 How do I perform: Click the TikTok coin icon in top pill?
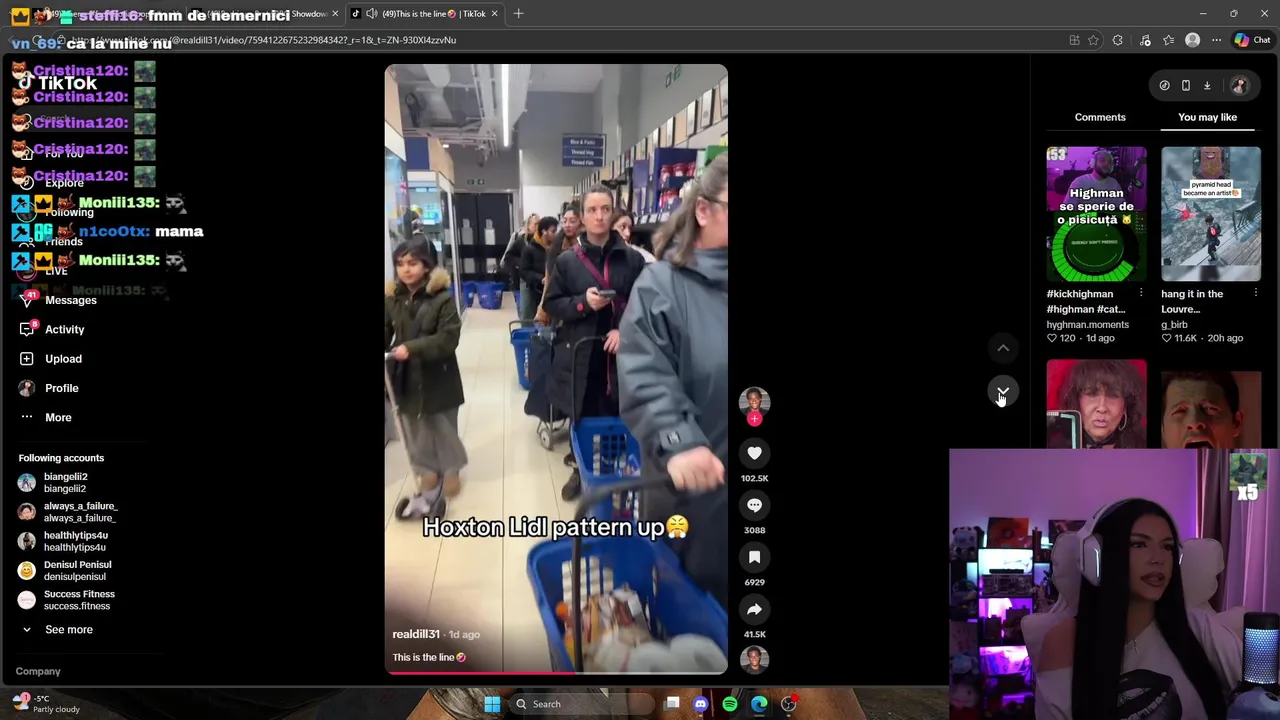1164,86
